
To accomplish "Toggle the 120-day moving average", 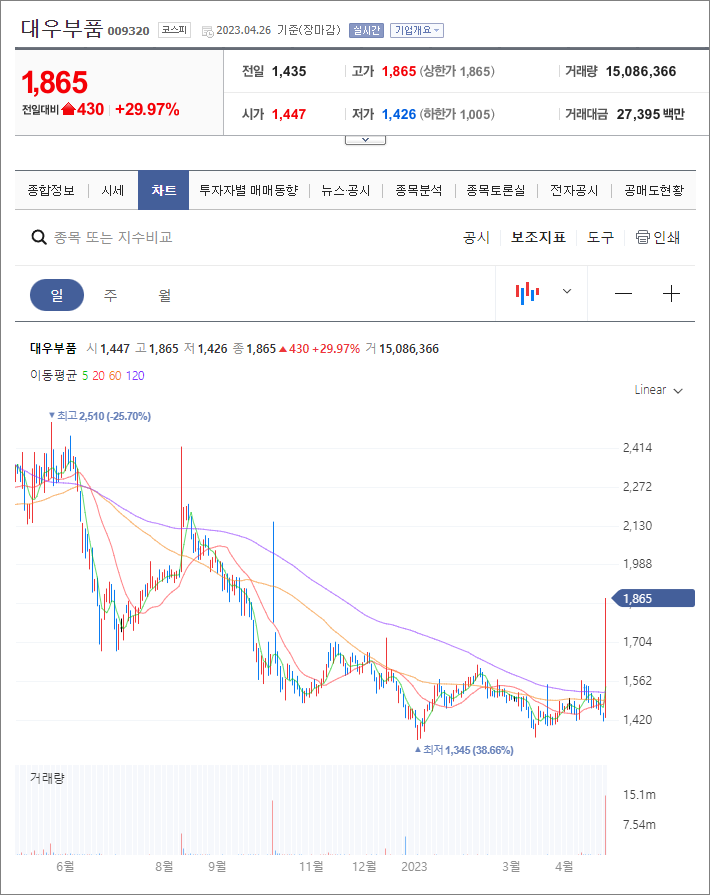I will [135, 376].
